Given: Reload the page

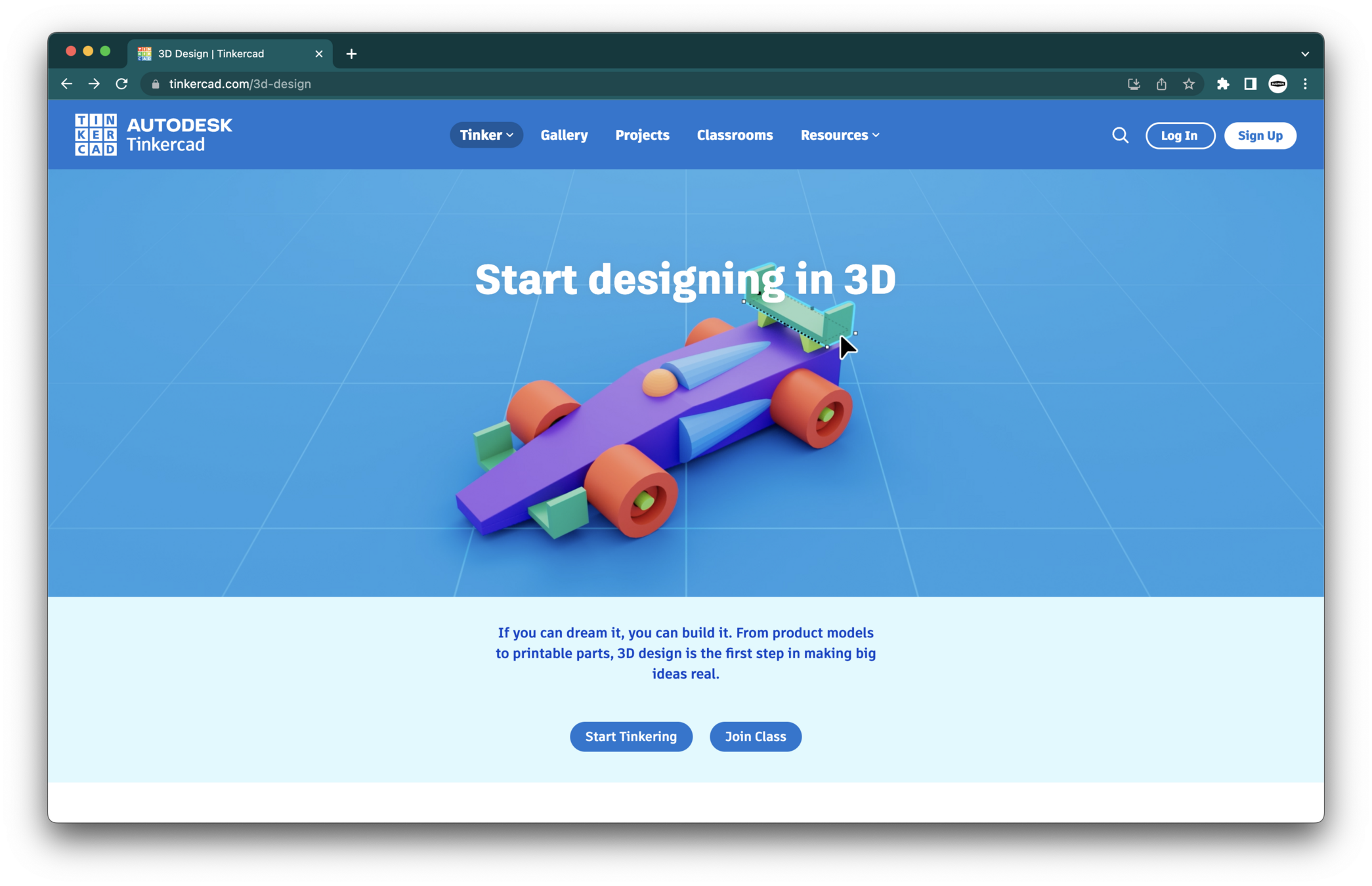Looking at the screenshot, I should [x=121, y=84].
